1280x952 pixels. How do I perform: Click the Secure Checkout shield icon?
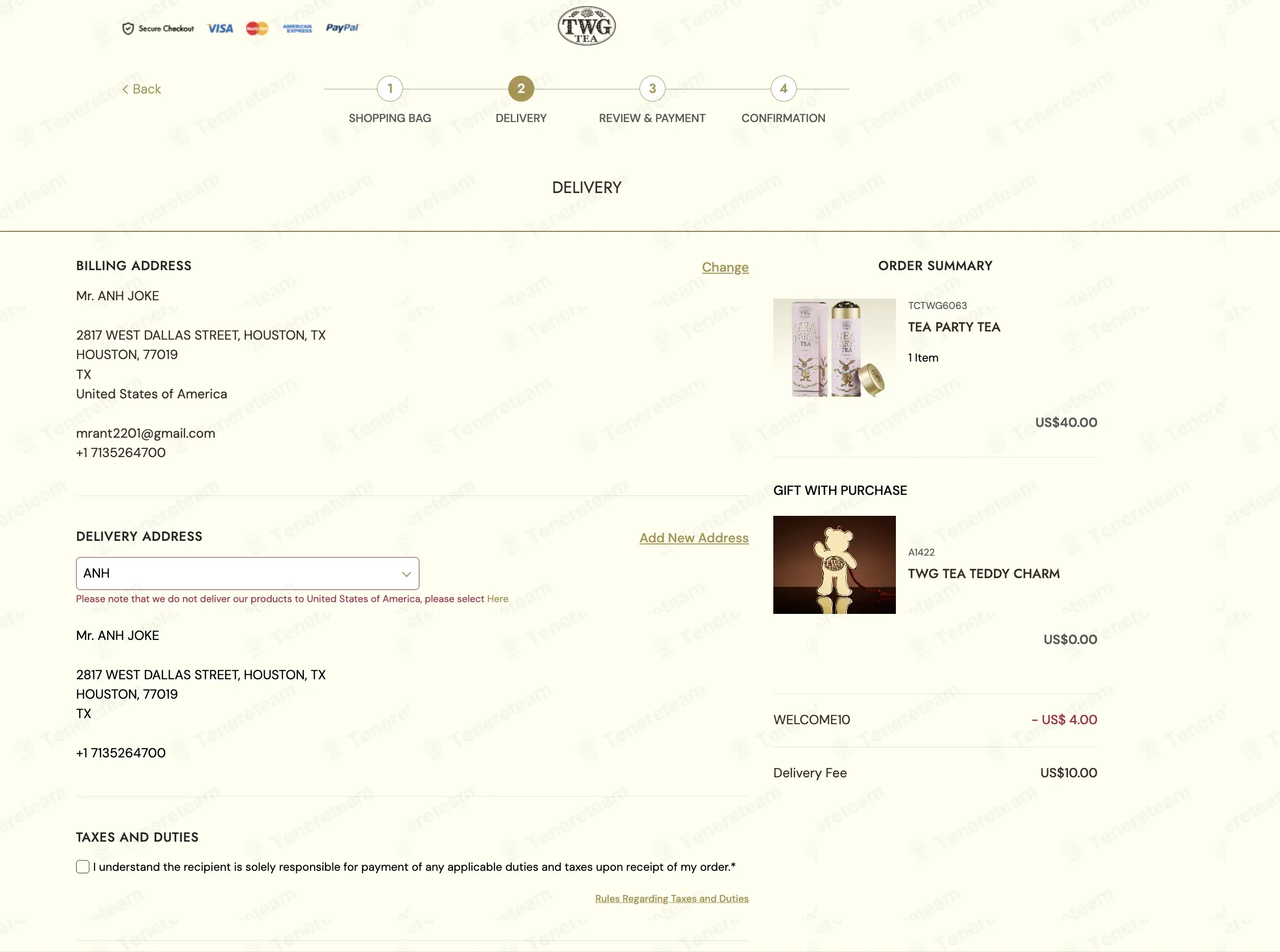click(x=128, y=28)
